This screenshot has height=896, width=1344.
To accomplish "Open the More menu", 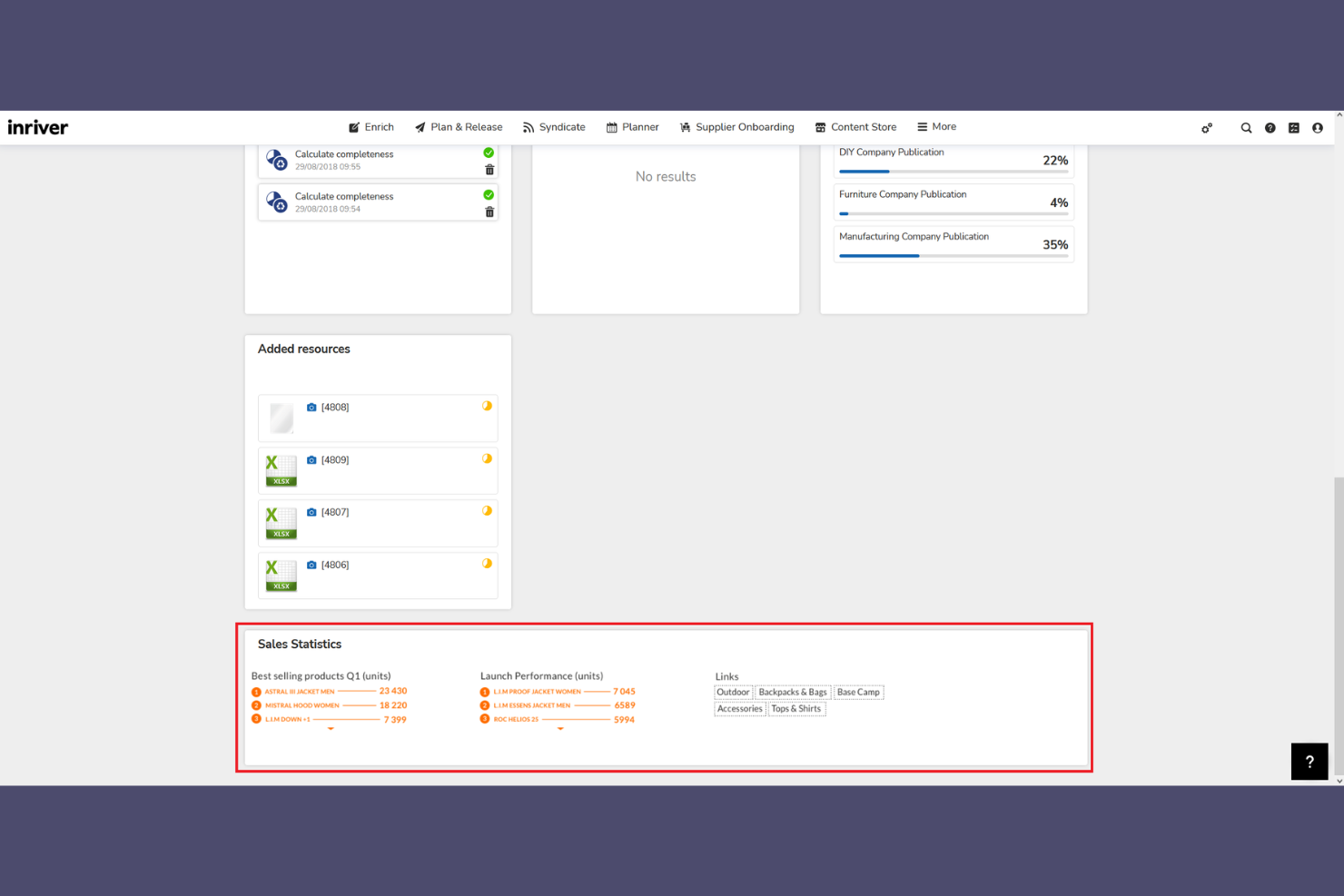I will (936, 127).
